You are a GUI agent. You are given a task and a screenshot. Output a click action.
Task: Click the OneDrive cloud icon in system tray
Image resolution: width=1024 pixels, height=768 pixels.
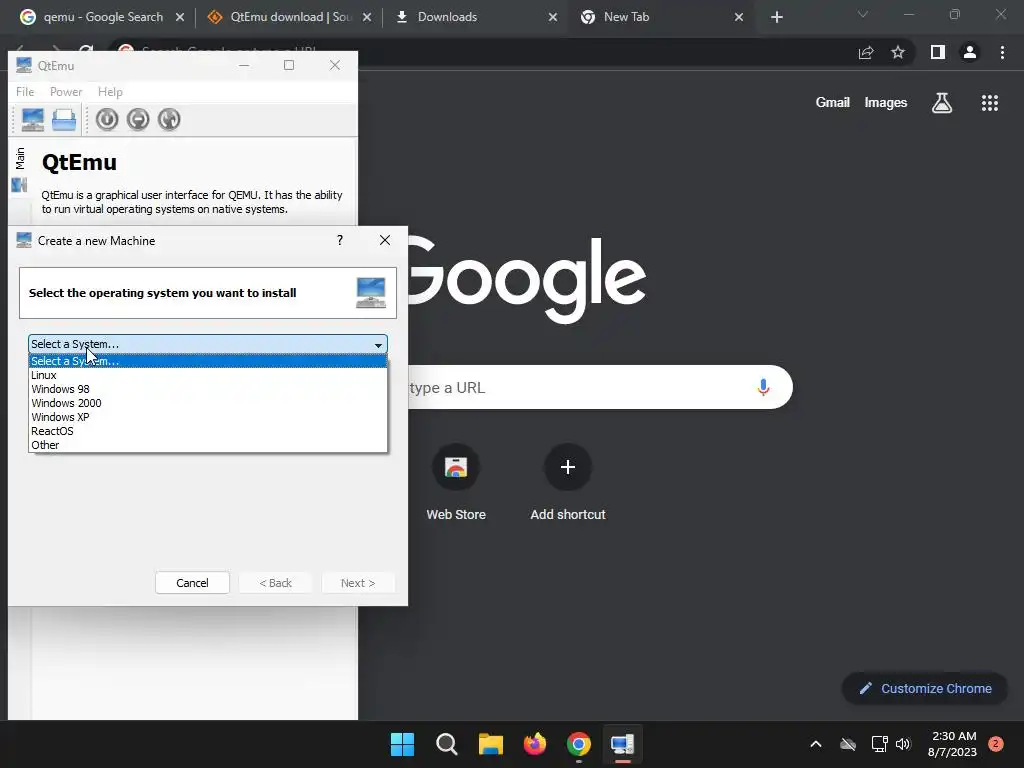point(848,744)
